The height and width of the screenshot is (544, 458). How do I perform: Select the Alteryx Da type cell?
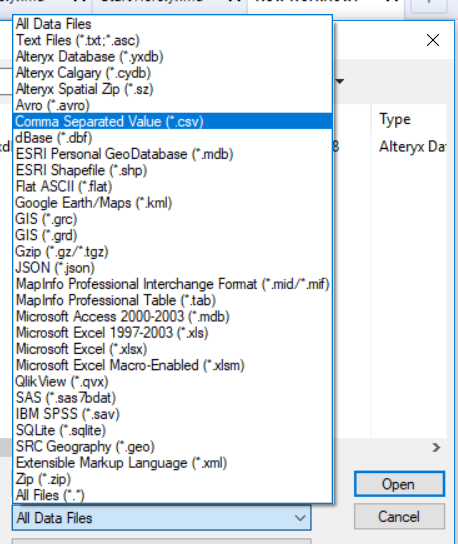[412, 147]
